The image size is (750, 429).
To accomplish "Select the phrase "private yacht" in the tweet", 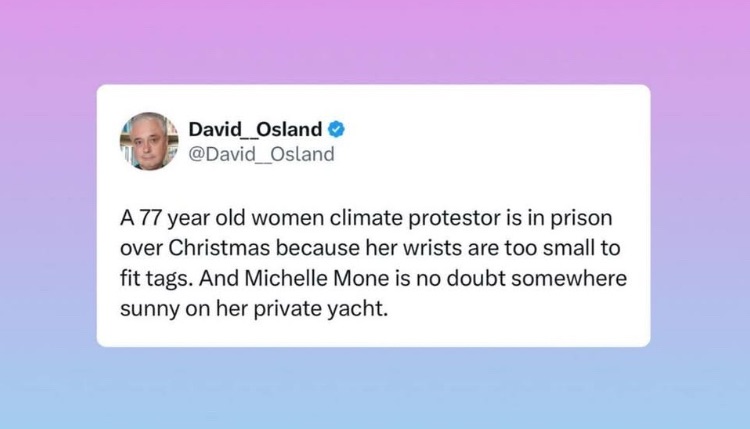I will (x=319, y=309).
